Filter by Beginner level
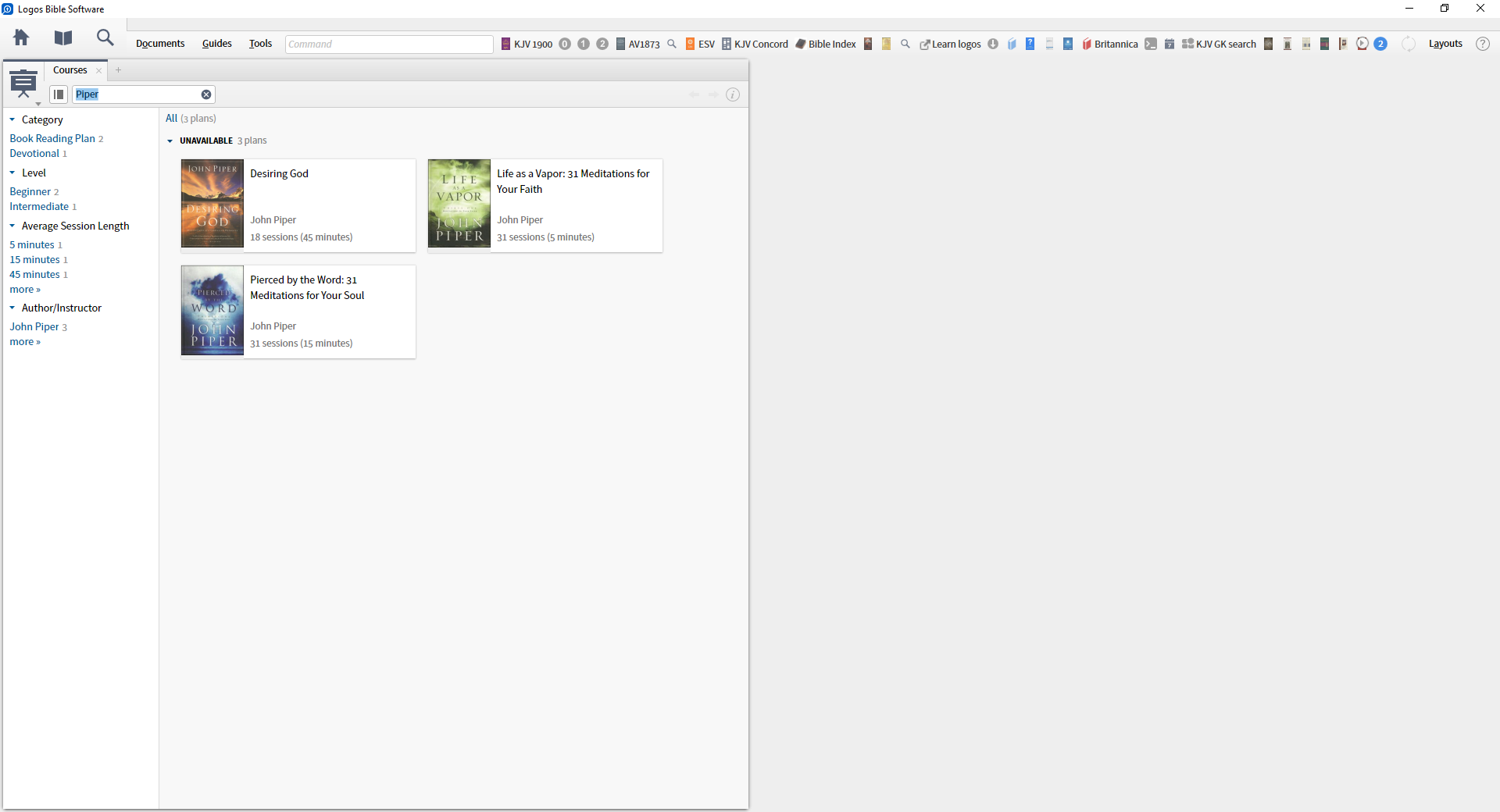Image resolution: width=1500 pixels, height=812 pixels. point(30,191)
